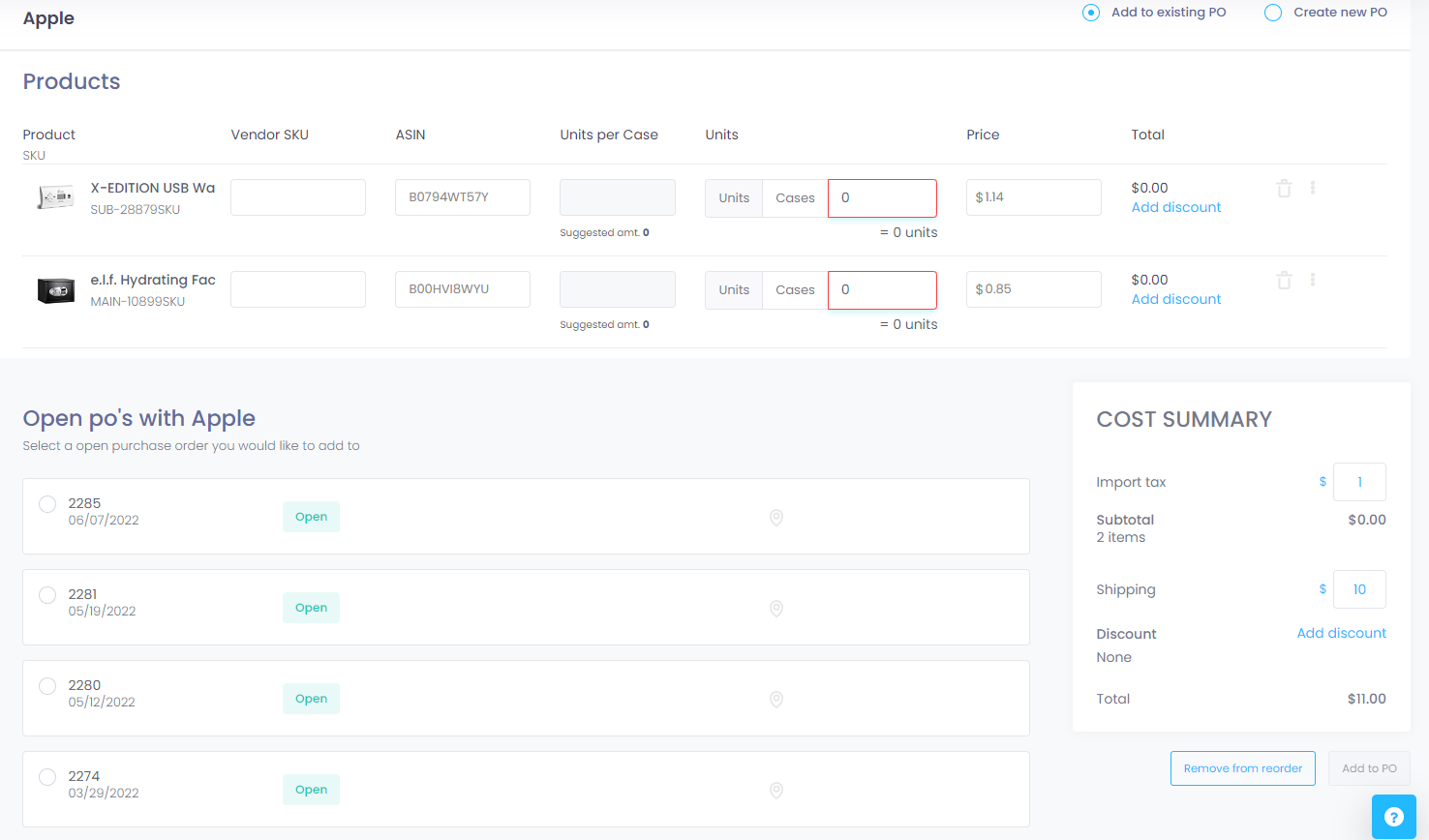This screenshot has height=840, width=1429.
Task: Click X-EDITION USB product thumbnail
Action: 56,197
